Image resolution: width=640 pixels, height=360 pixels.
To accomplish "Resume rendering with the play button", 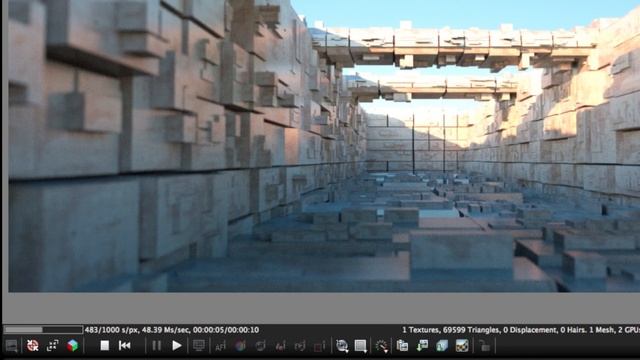I will [x=177, y=346].
